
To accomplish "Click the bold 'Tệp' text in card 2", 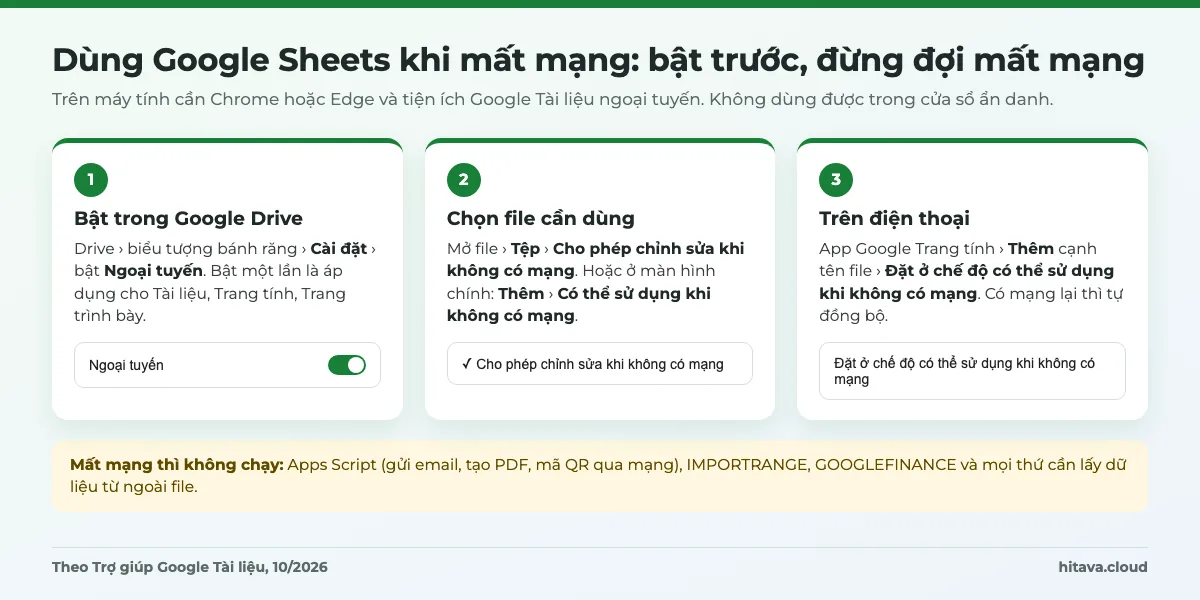I will click(x=525, y=249).
